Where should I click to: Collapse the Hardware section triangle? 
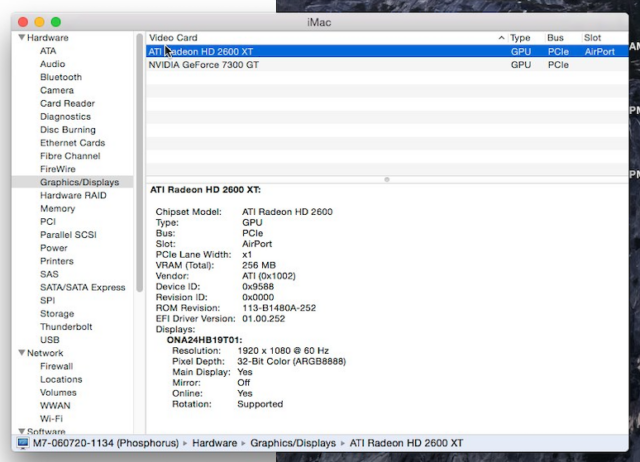22,37
